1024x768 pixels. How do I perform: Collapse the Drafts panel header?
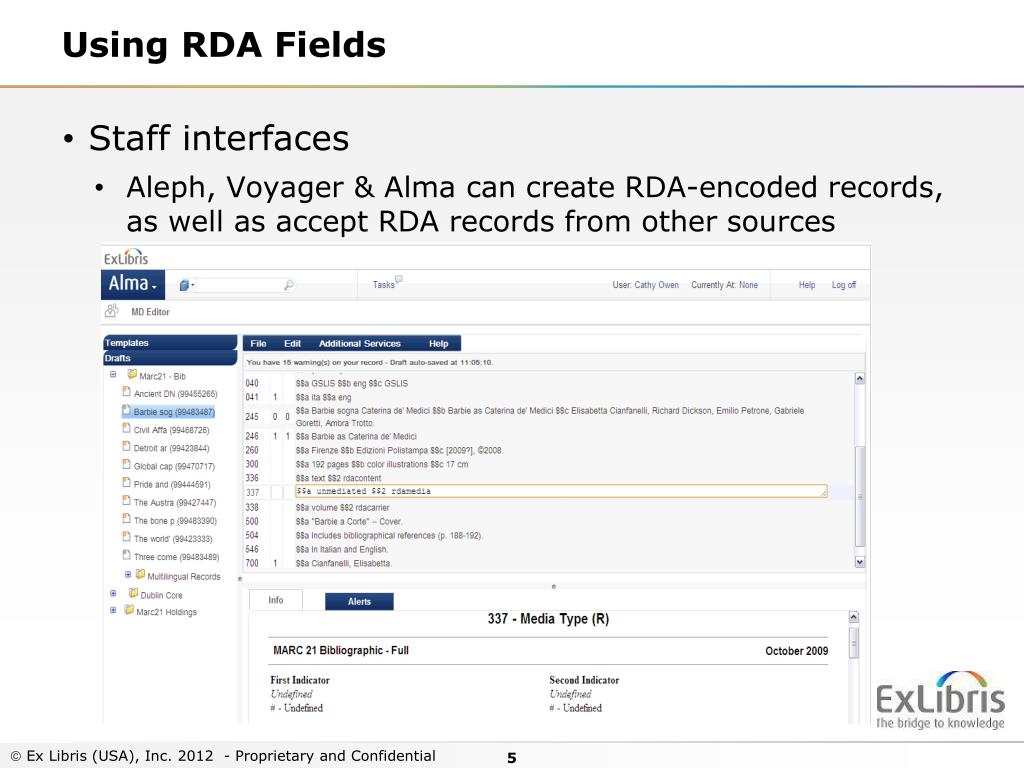[x=170, y=358]
